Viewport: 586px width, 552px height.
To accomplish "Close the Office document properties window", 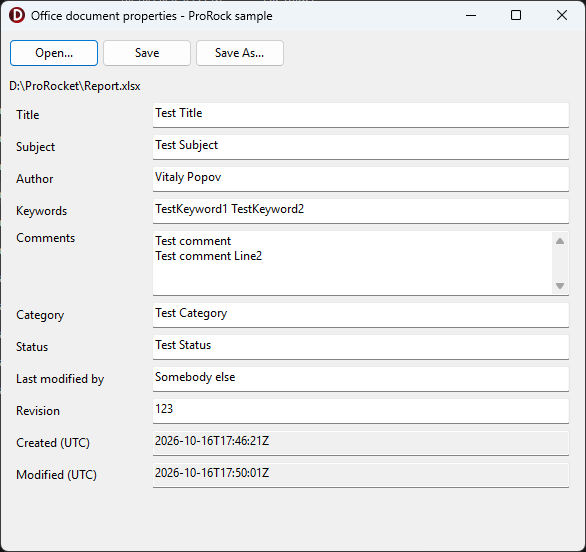I will click(562, 16).
